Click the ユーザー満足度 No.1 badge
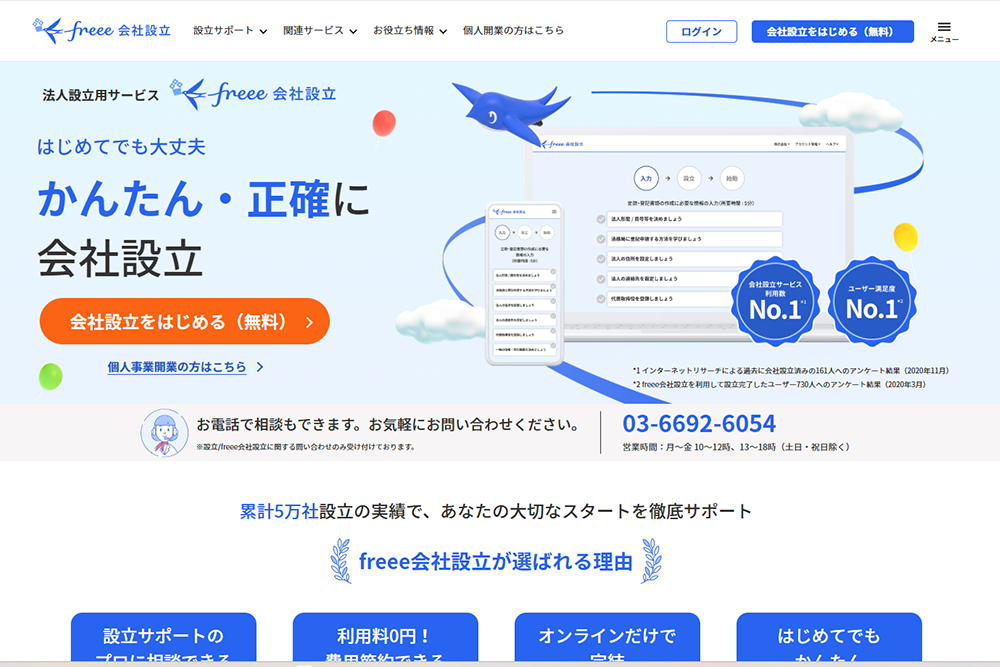This screenshot has width=1000, height=667. (872, 301)
